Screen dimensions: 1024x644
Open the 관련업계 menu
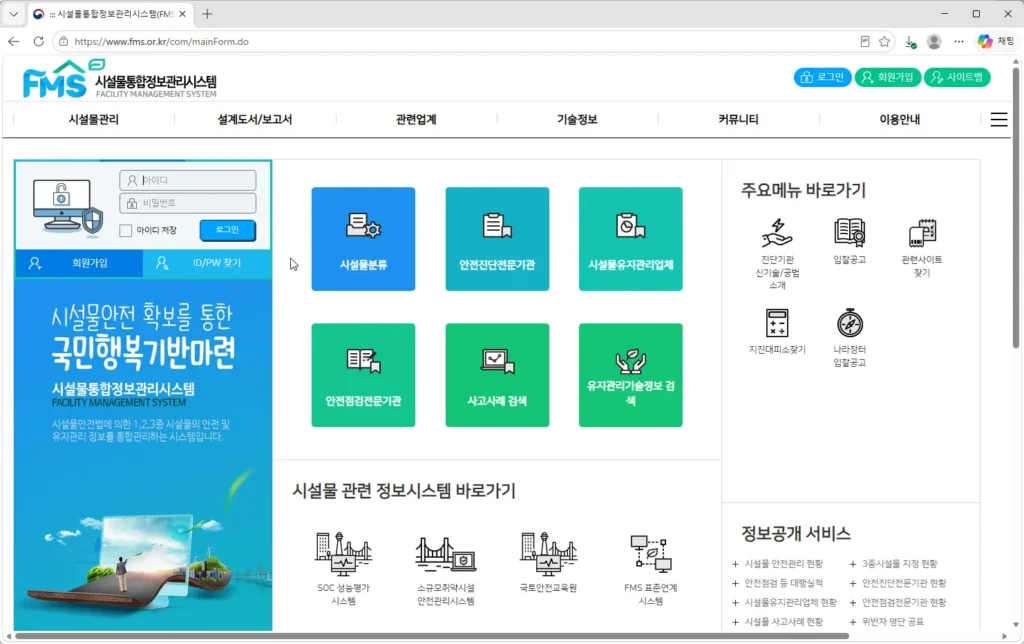coord(416,120)
